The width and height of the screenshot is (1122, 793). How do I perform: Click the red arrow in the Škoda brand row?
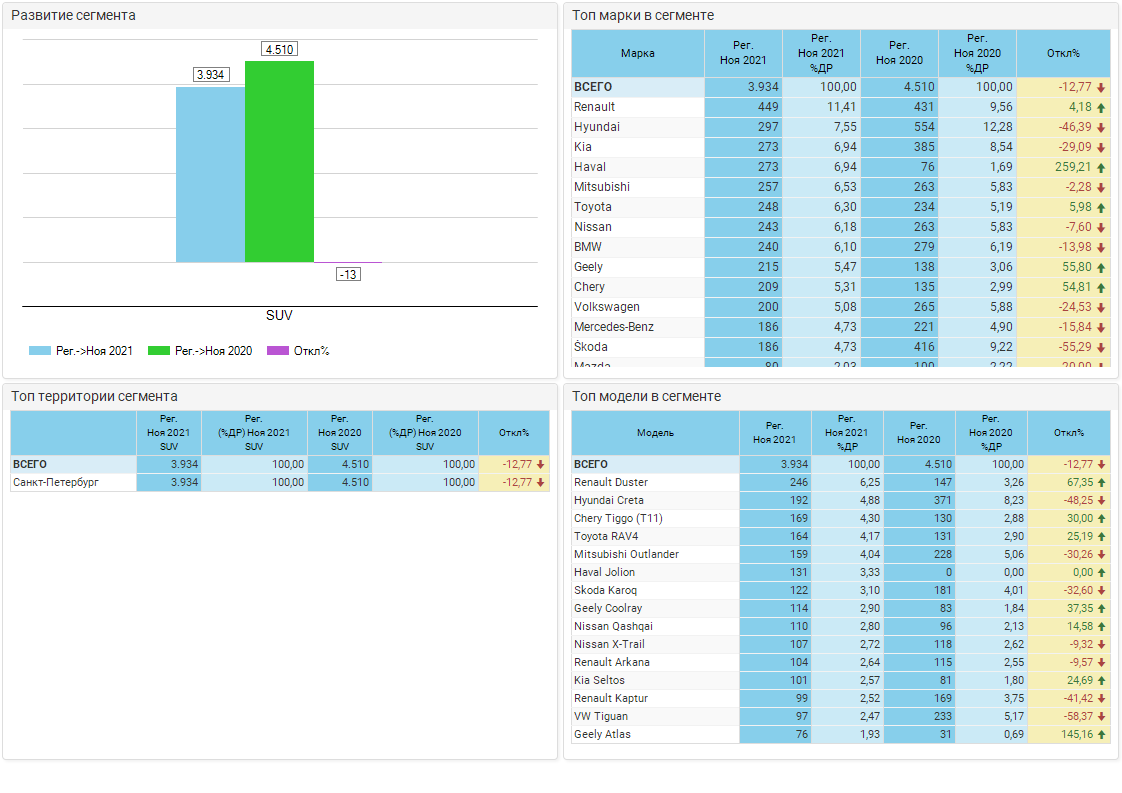pos(1101,347)
